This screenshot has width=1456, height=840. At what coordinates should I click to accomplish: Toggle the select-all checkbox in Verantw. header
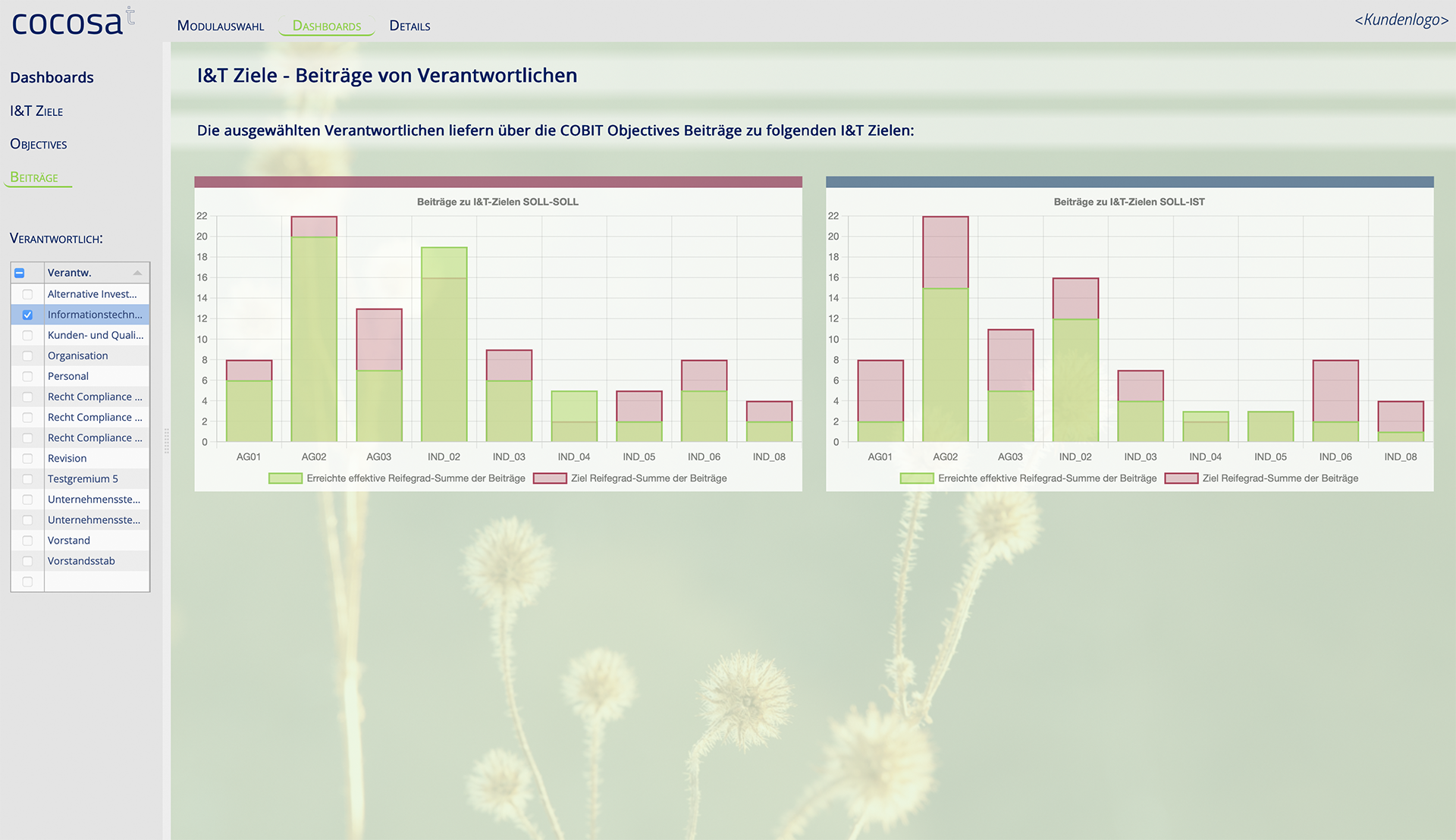click(20, 273)
